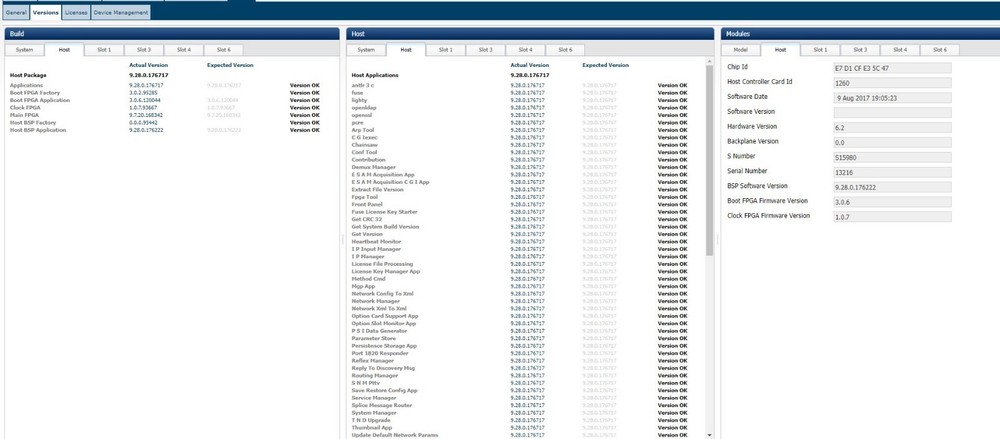Open the Device Management tab
1000x439 pixels.
click(x=121, y=13)
